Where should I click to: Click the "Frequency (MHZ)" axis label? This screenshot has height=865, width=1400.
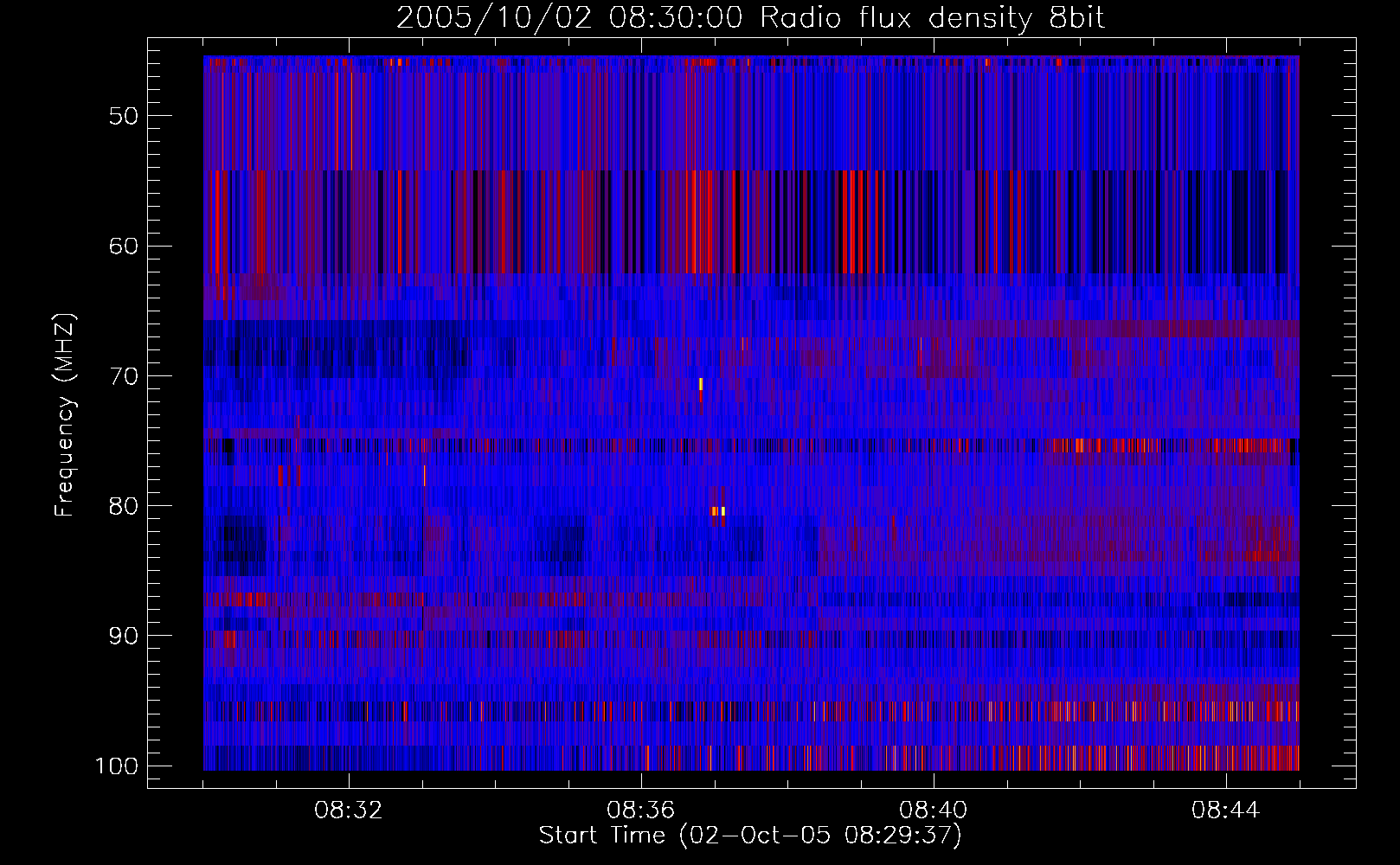[65, 415]
